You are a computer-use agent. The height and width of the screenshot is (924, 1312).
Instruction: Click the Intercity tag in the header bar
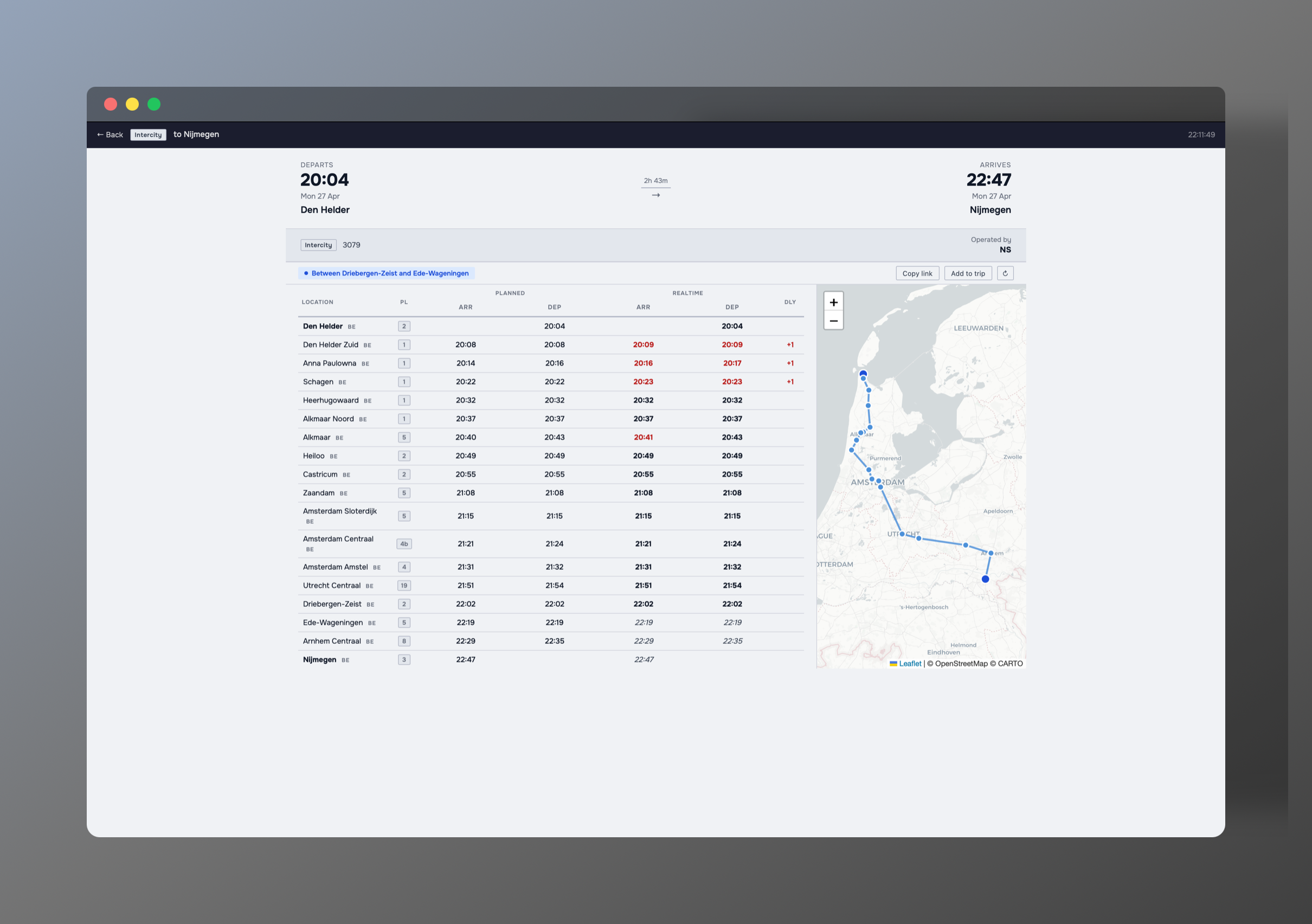coord(148,135)
